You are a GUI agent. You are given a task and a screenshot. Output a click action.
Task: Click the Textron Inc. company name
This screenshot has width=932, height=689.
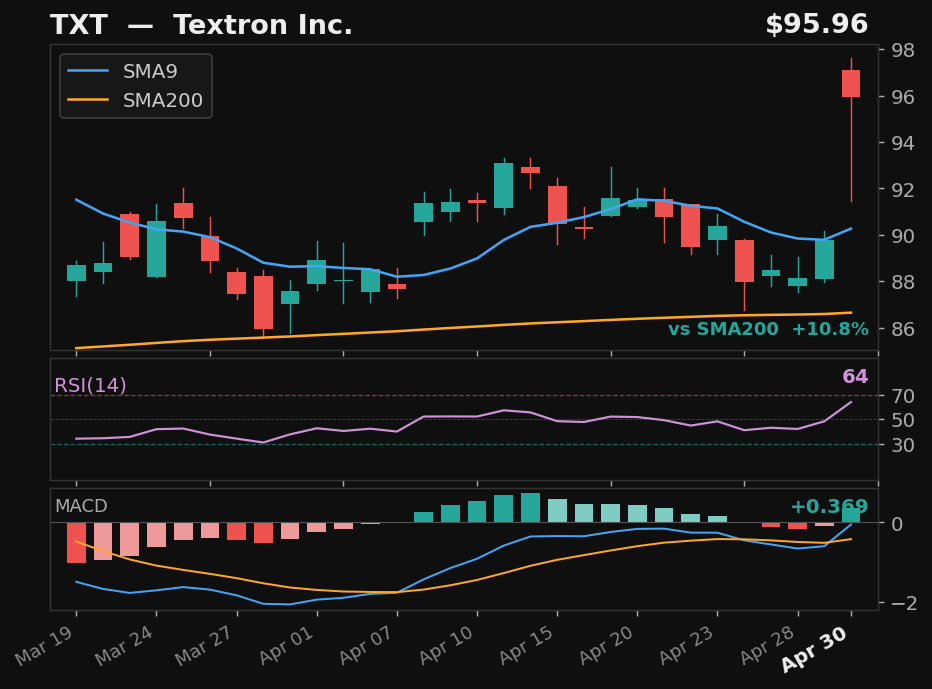pos(263,25)
